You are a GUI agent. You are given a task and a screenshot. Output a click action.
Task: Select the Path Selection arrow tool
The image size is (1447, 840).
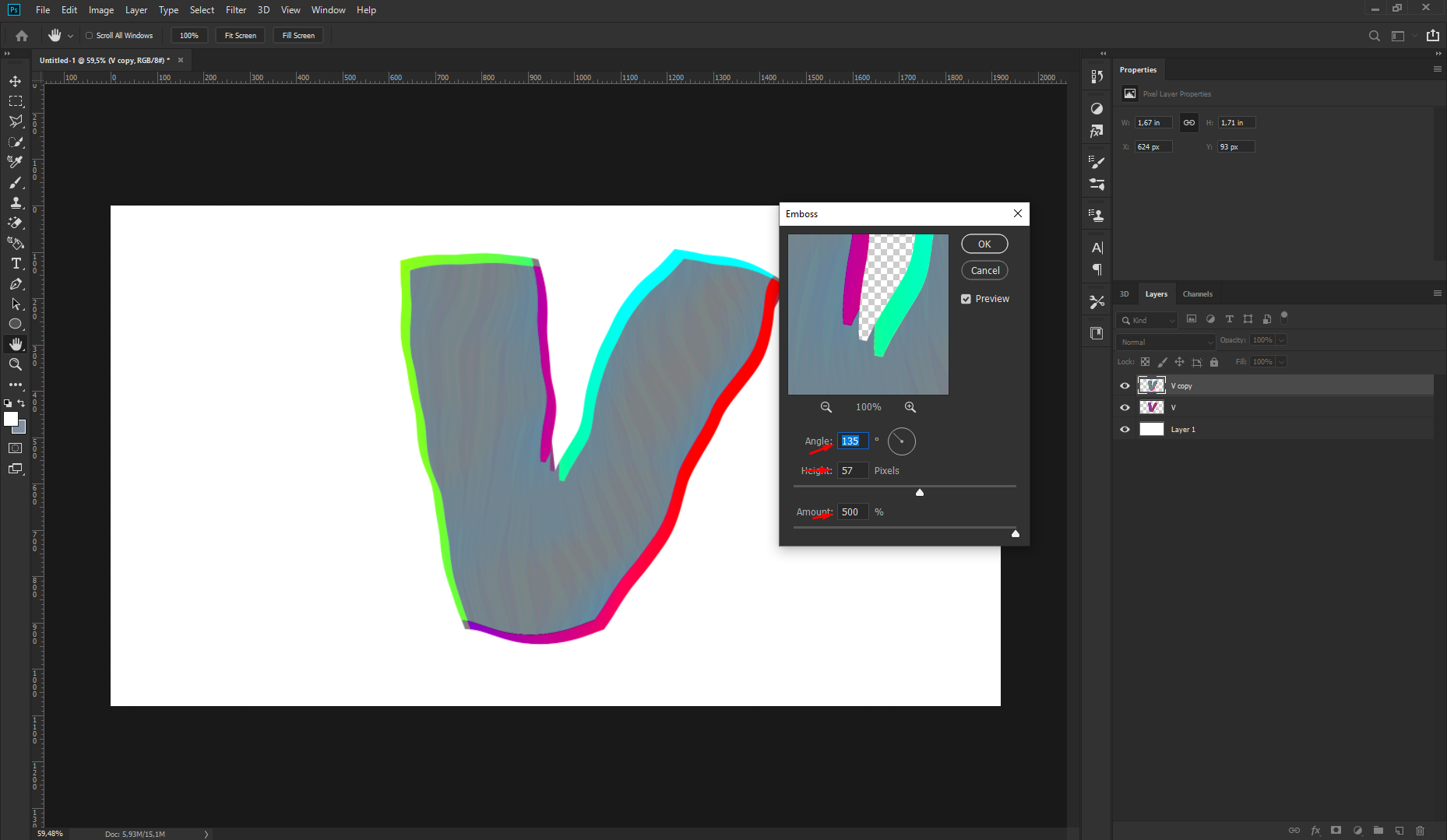tap(16, 304)
